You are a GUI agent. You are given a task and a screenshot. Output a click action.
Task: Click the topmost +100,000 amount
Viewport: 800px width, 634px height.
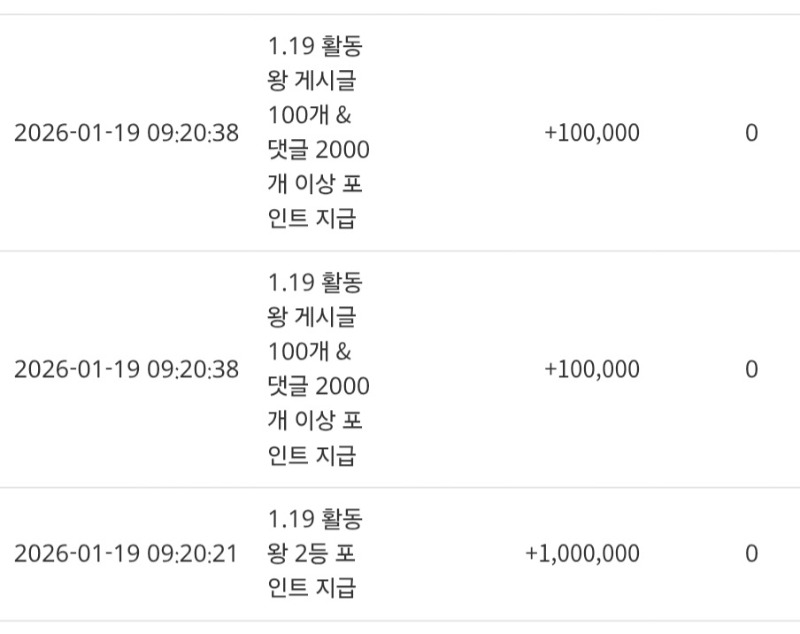tap(592, 133)
